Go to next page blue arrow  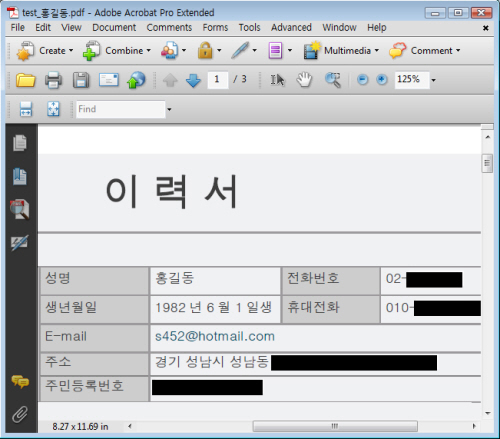click(193, 80)
